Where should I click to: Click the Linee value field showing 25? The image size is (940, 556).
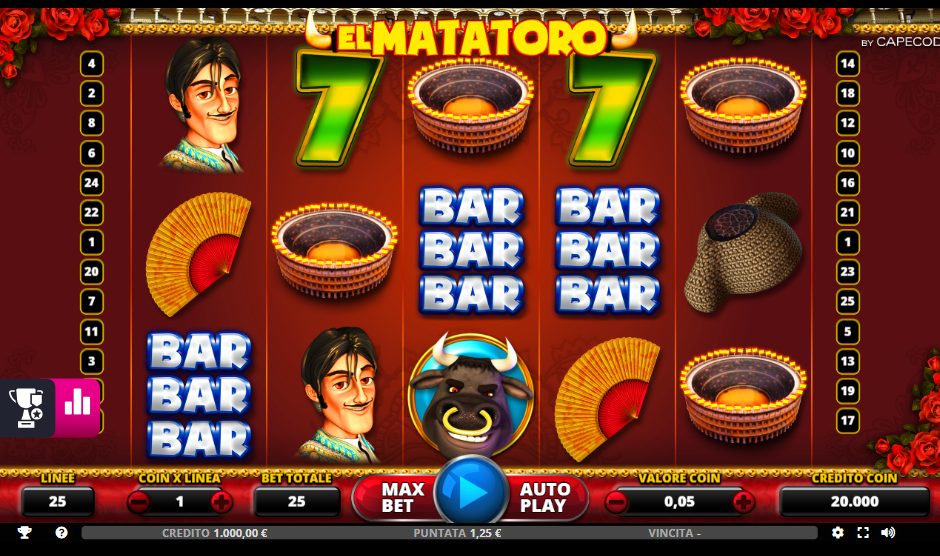(x=58, y=501)
